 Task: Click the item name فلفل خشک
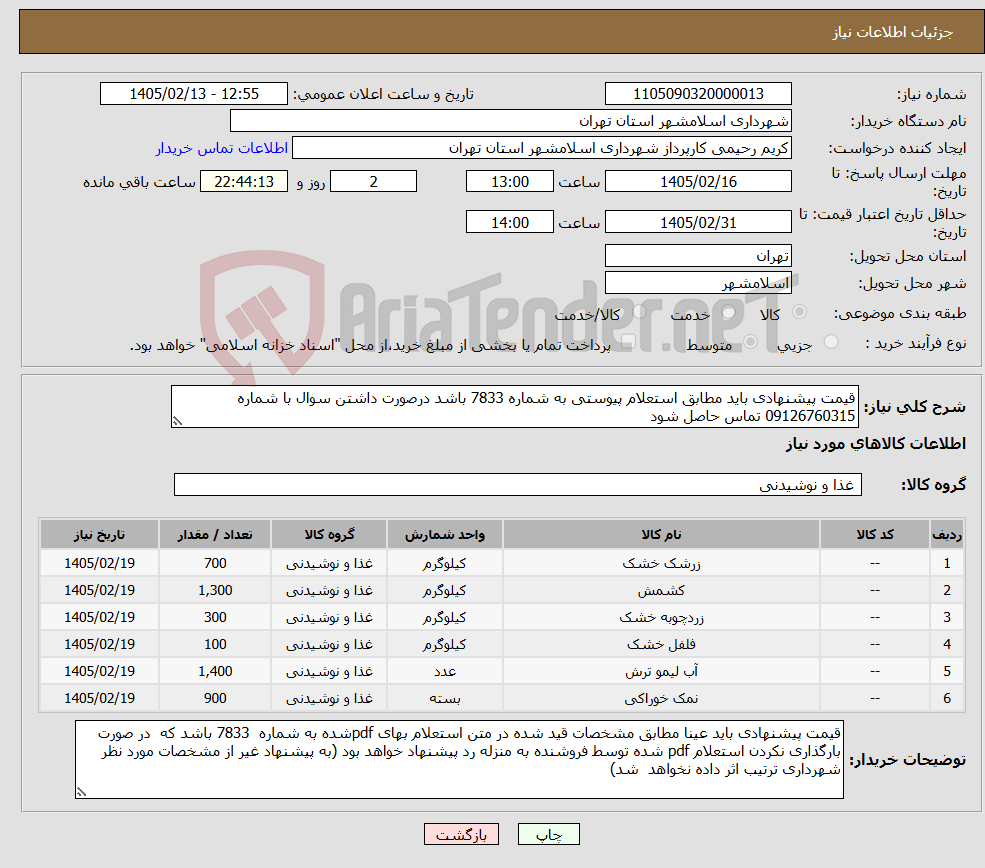point(661,644)
